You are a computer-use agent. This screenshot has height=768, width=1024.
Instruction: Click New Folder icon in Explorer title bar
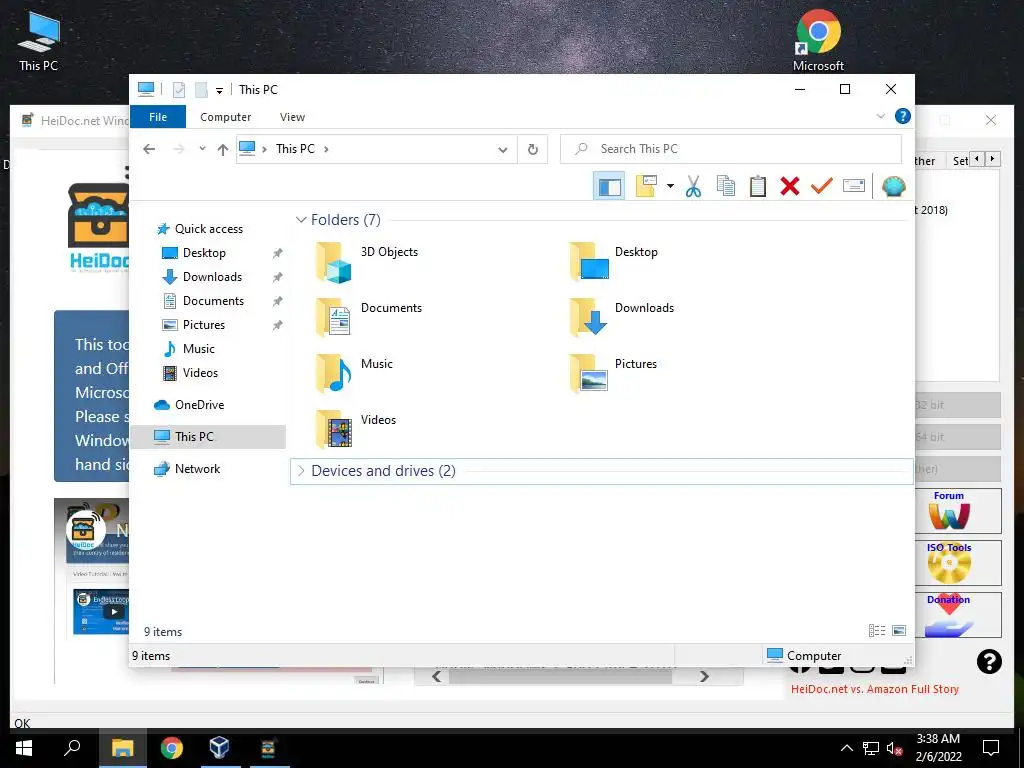[x=201, y=89]
